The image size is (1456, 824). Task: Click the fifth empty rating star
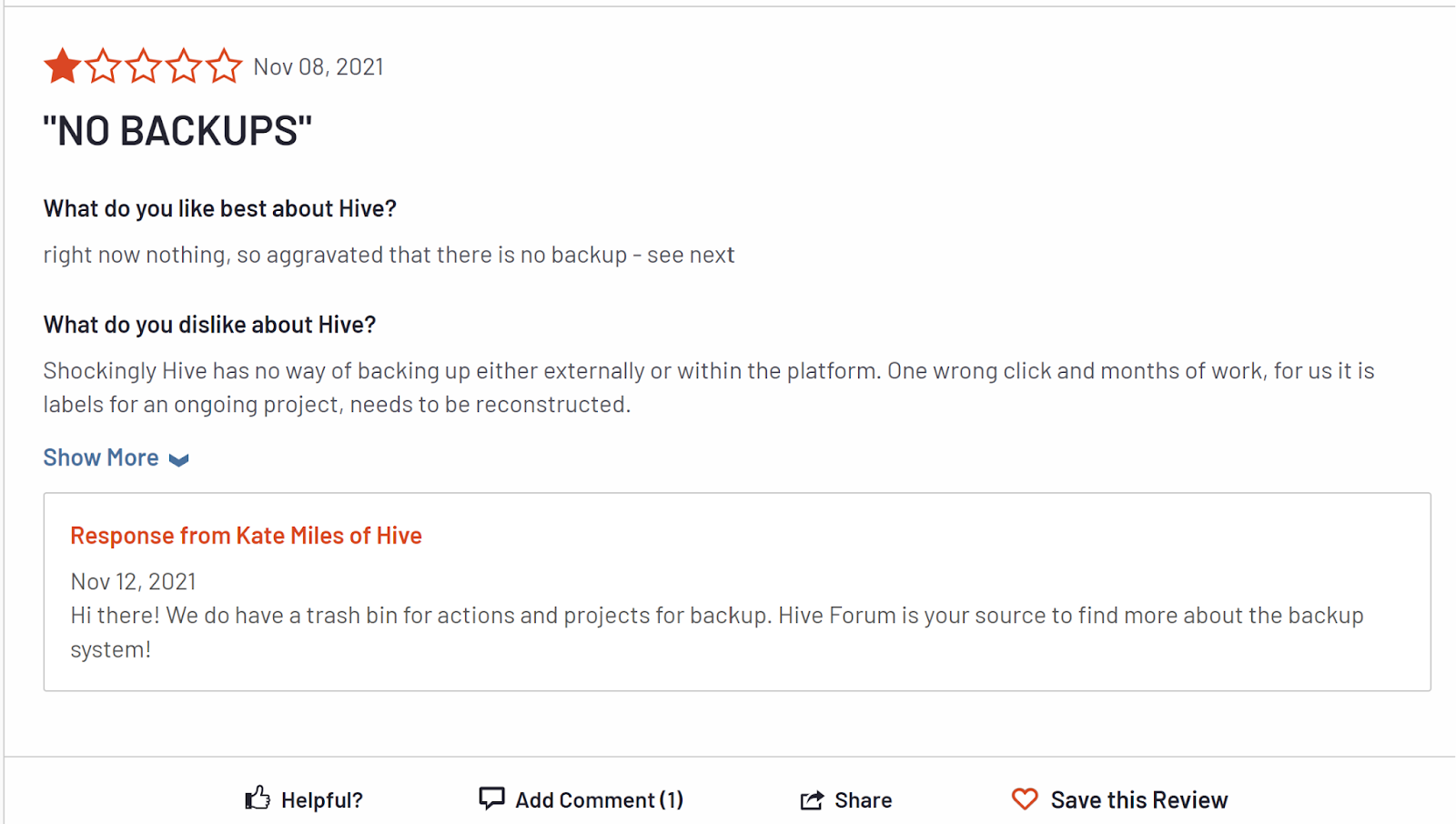pyautogui.click(x=224, y=66)
